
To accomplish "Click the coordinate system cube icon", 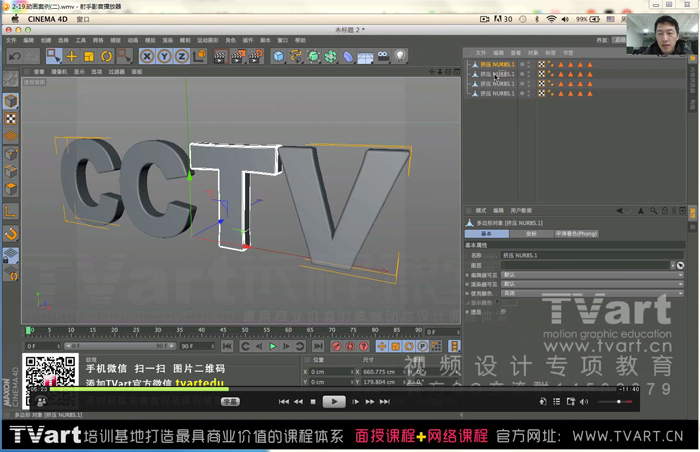I will [x=199, y=56].
